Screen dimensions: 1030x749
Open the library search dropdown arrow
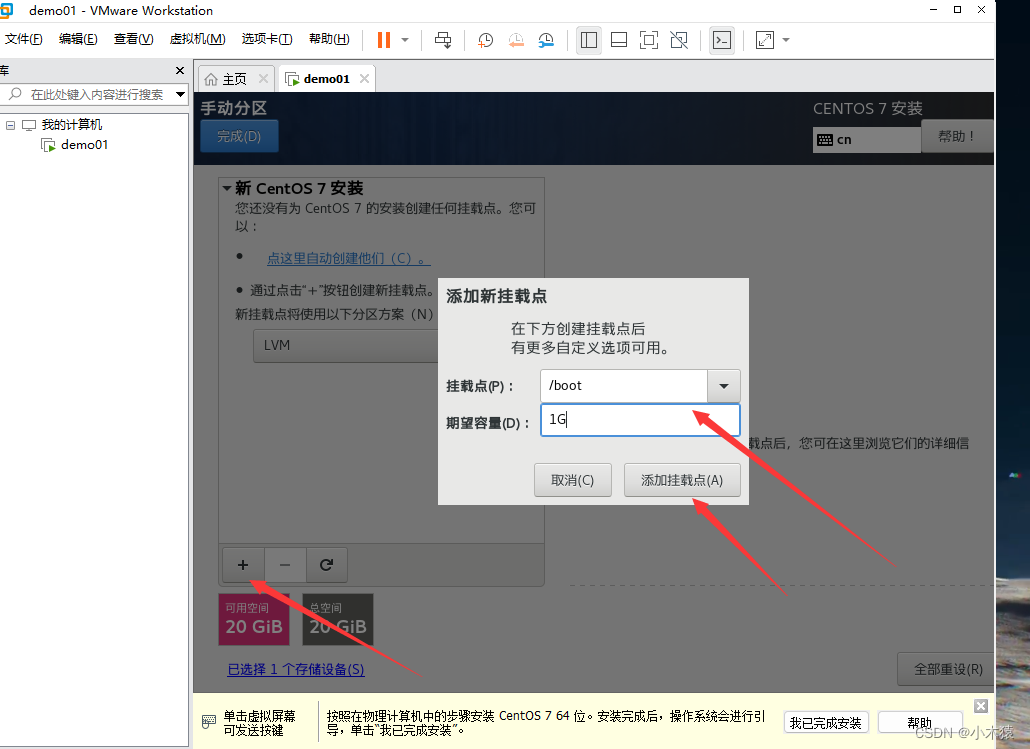click(180, 95)
